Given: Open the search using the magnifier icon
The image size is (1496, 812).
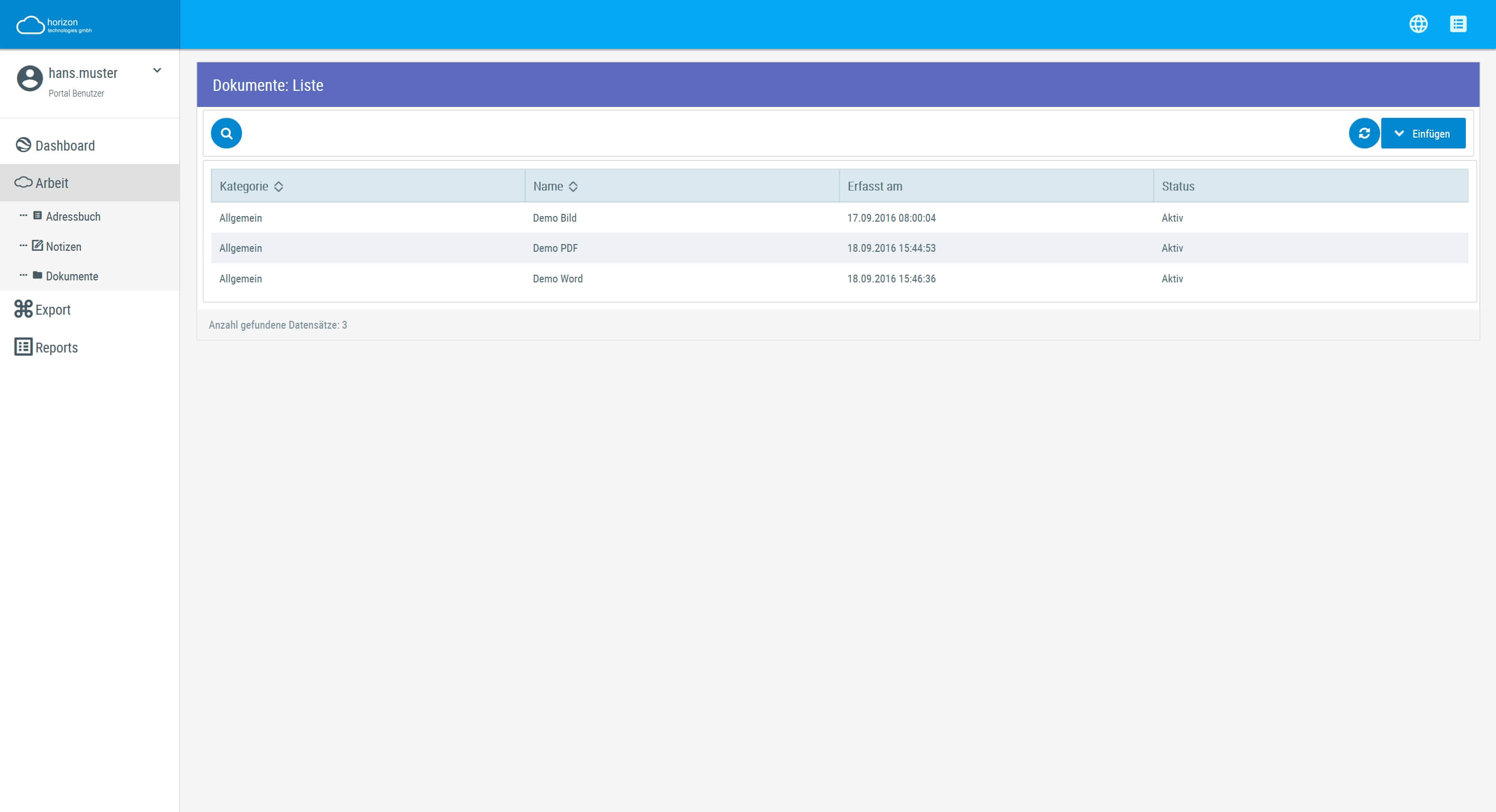Looking at the screenshot, I should click(226, 133).
